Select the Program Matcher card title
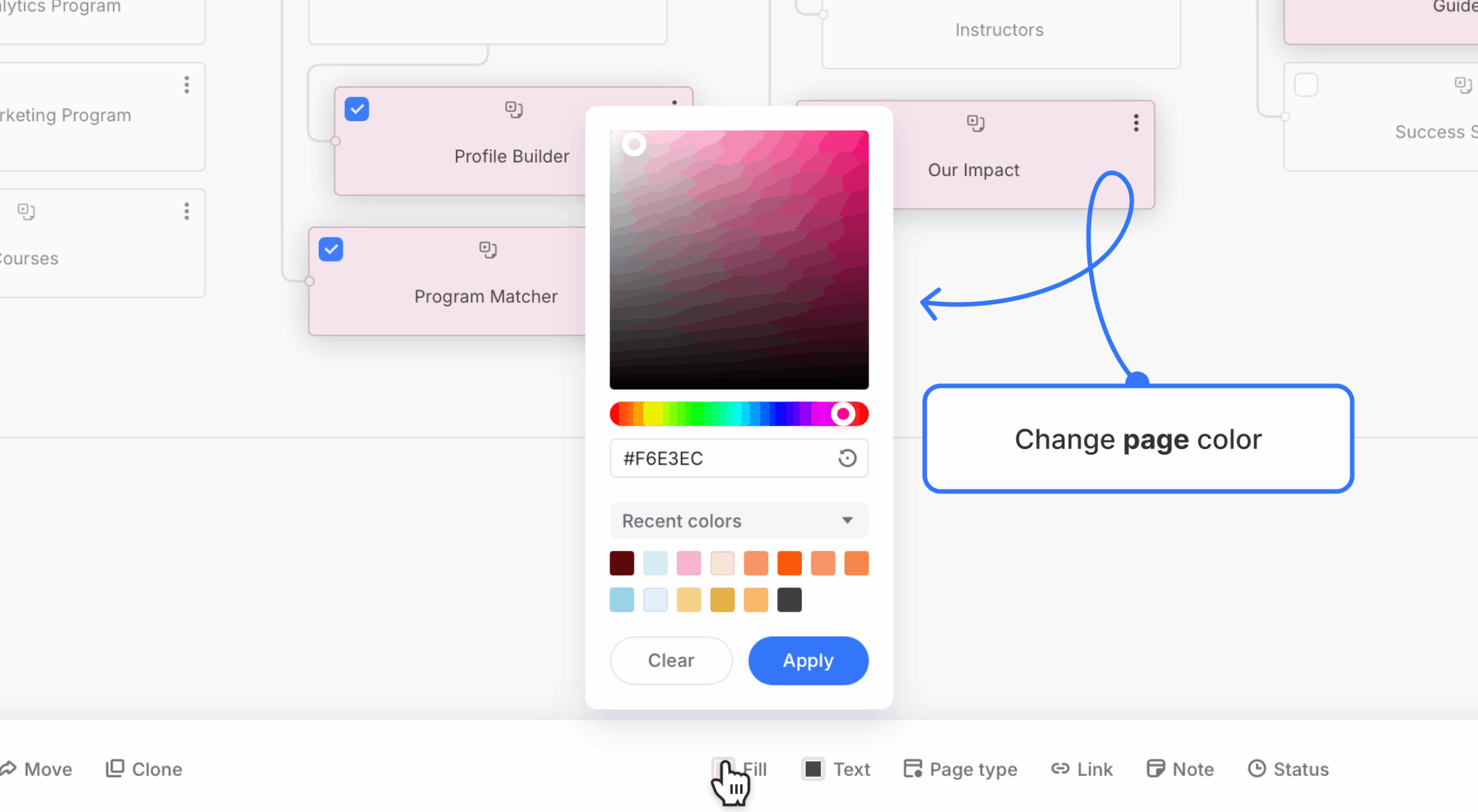 486,297
